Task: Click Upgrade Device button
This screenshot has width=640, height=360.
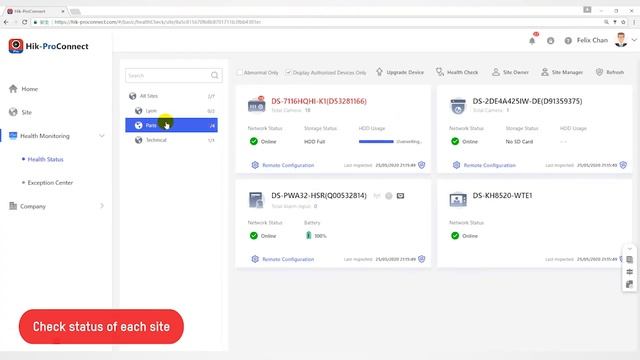Action: click(400, 72)
